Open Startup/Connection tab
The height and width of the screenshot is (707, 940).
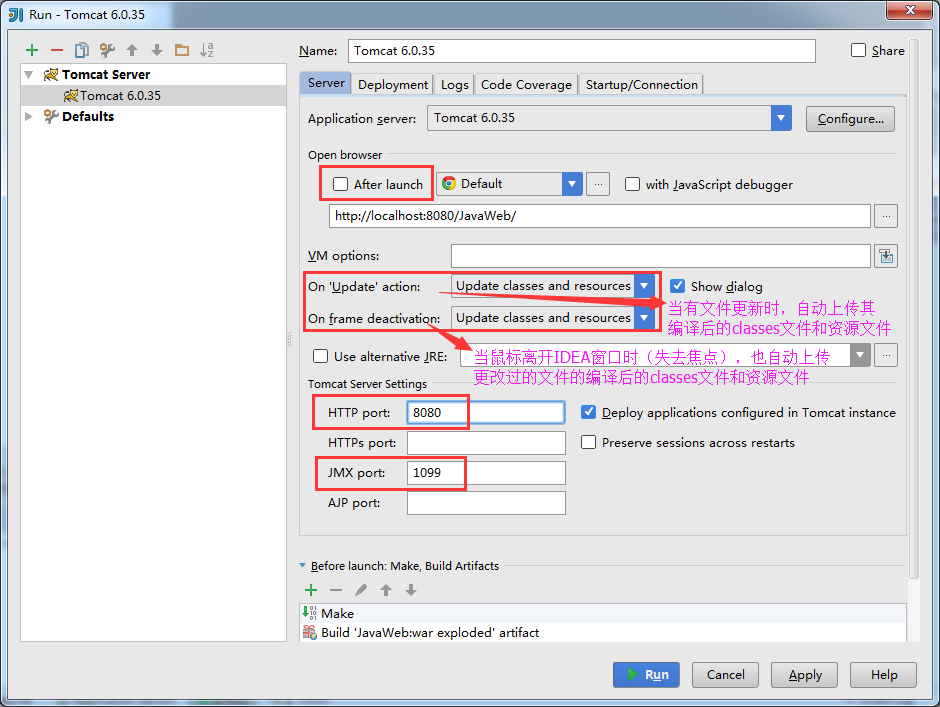pos(641,85)
